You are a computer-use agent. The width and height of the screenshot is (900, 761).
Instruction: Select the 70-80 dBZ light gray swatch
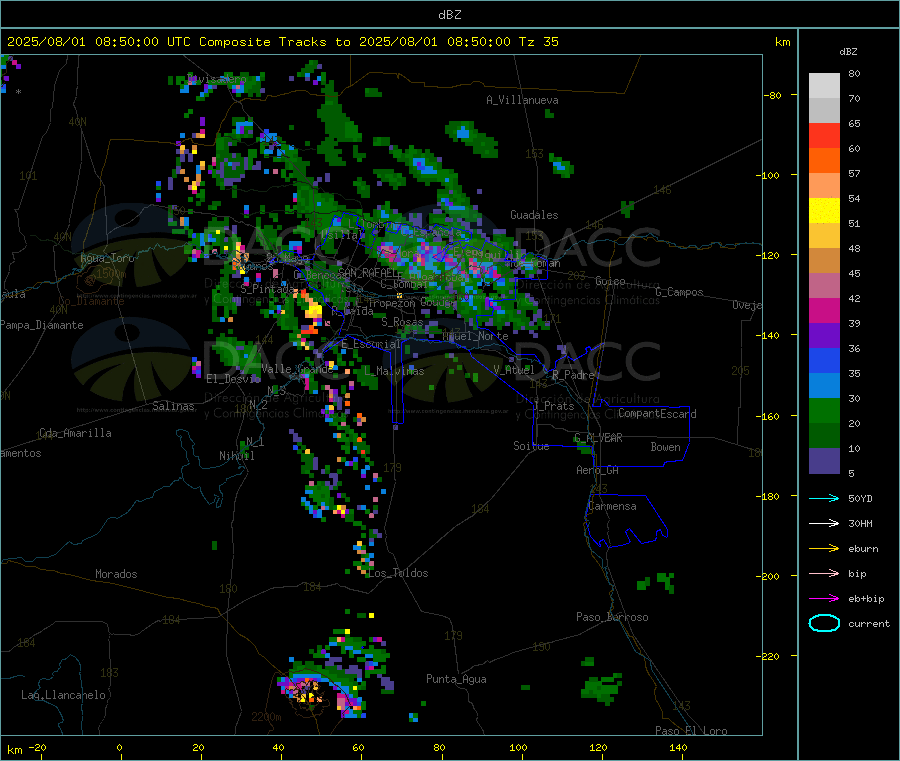tap(824, 86)
